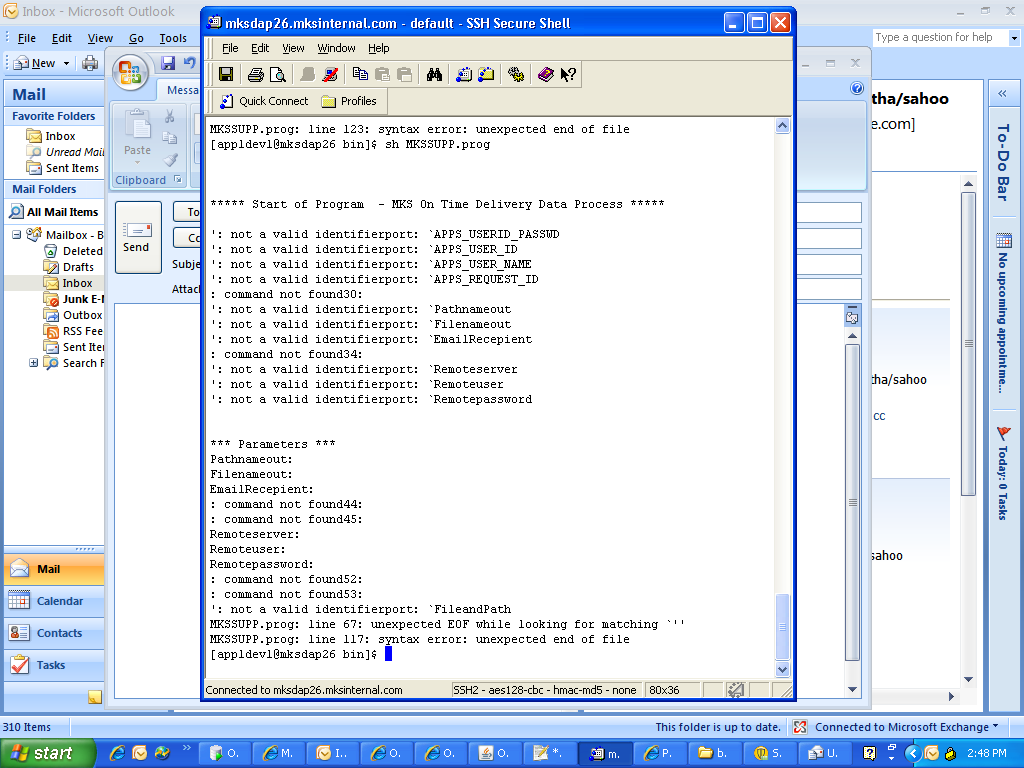Screen dimensions: 1024x768
Task: Click the Profiles button
Action: point(349,101)
